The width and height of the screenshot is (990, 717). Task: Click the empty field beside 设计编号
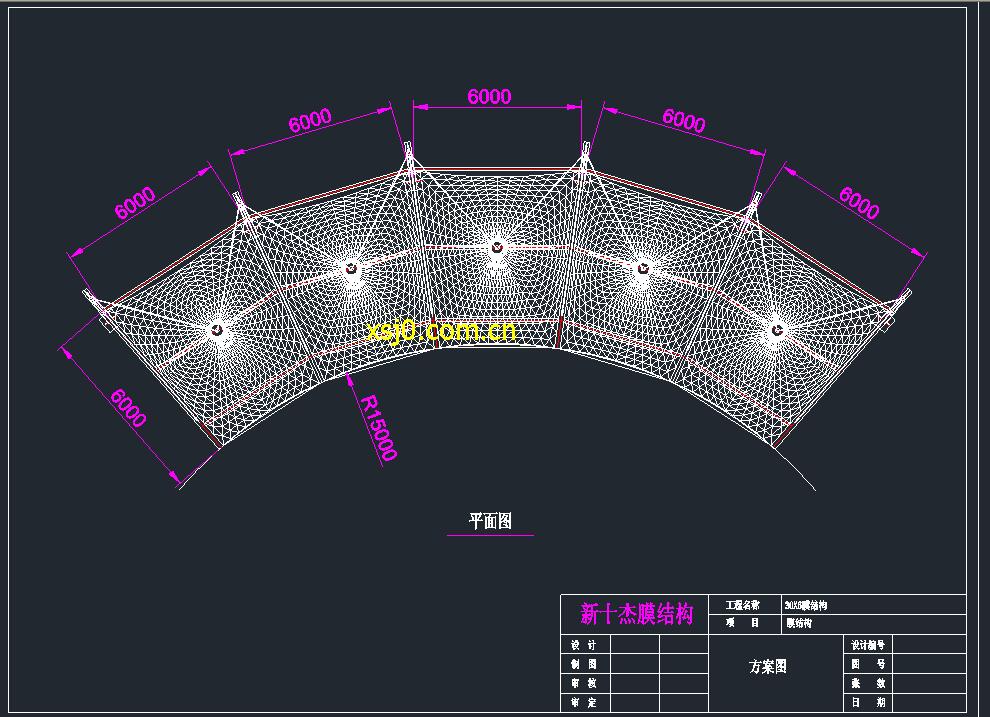[928, 645]
